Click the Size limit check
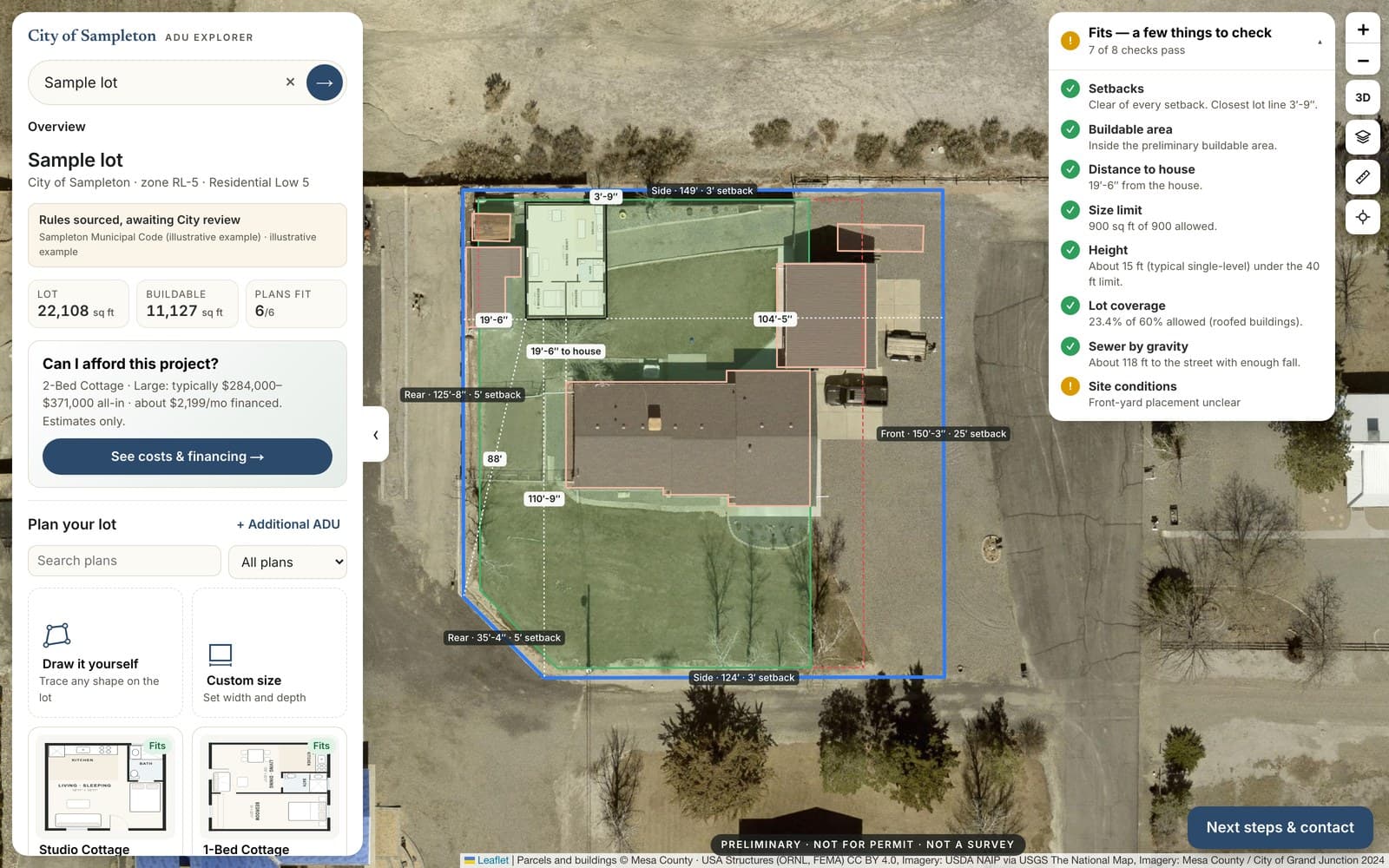This screenshot has height=868, width=1389. point(1191,218)
